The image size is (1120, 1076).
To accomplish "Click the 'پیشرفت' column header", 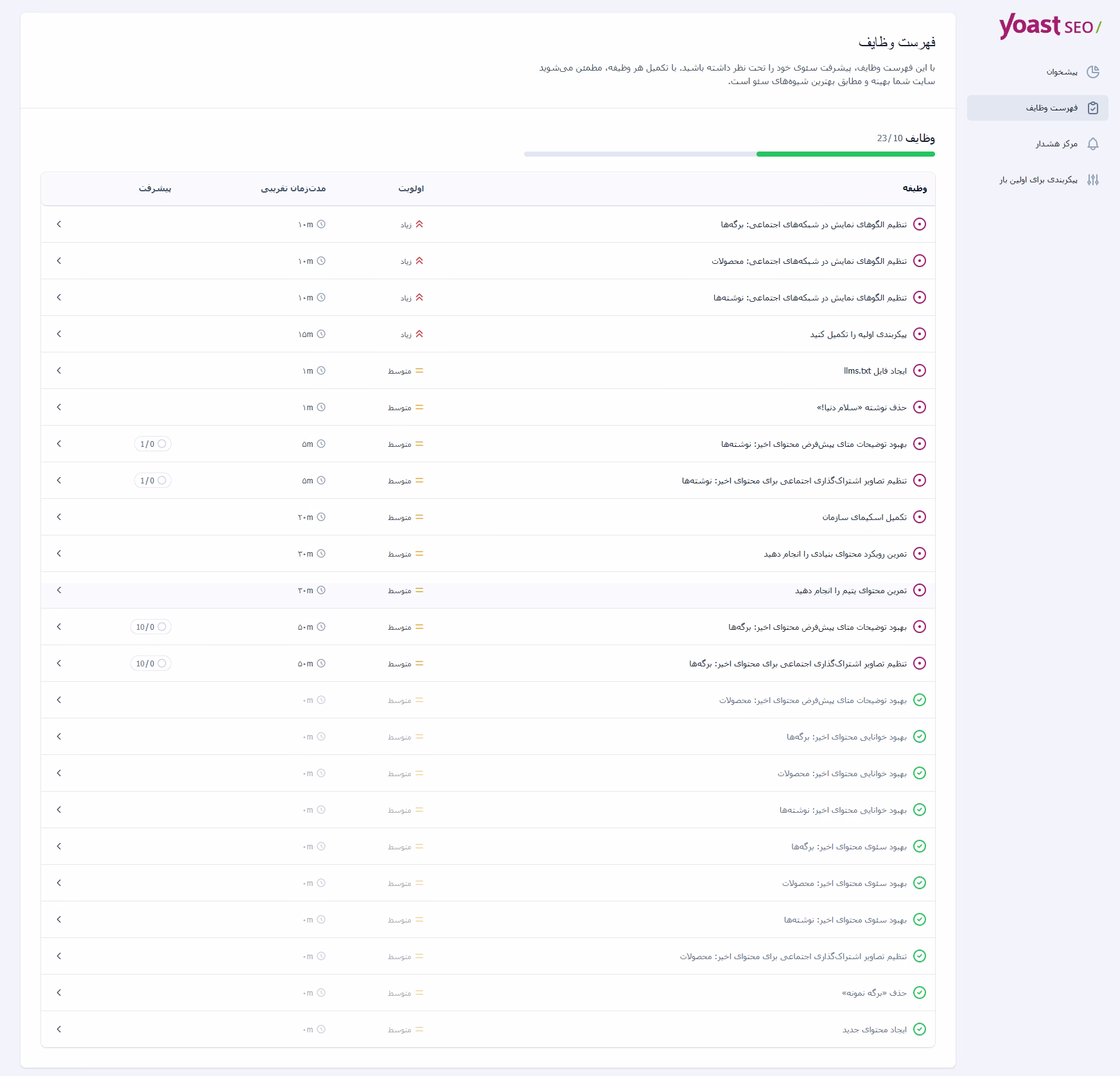I will click(x=155, y=188).
